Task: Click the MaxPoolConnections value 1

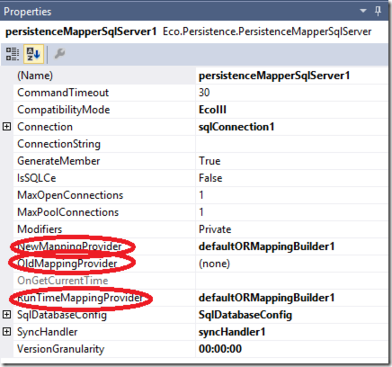Action: click(x=201, y=212)
